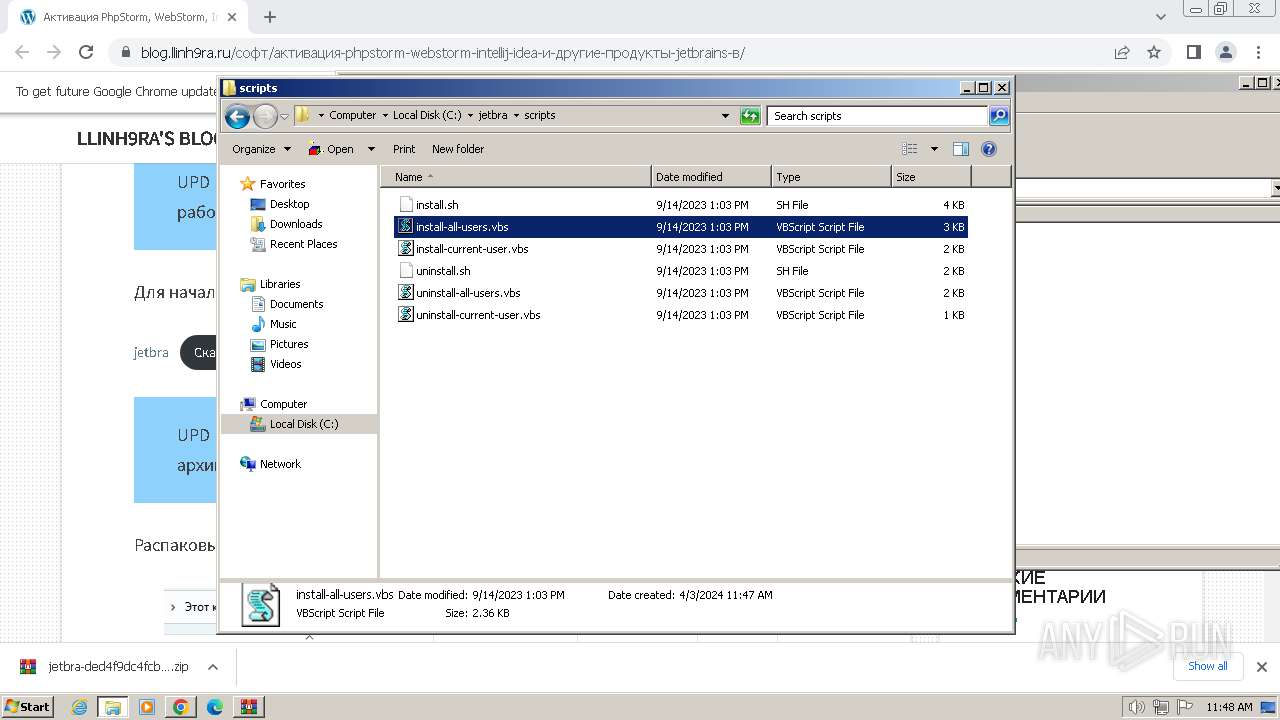
Task: Toggle the preview pane
Action: pos(961,149)
